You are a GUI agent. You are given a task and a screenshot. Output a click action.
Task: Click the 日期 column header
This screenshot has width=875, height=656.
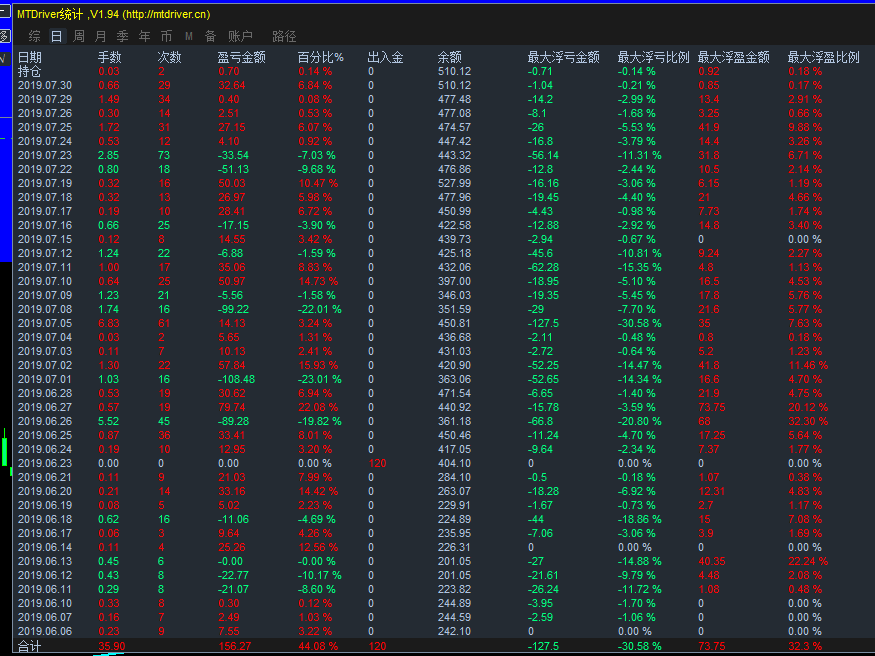tap(30, 57)
